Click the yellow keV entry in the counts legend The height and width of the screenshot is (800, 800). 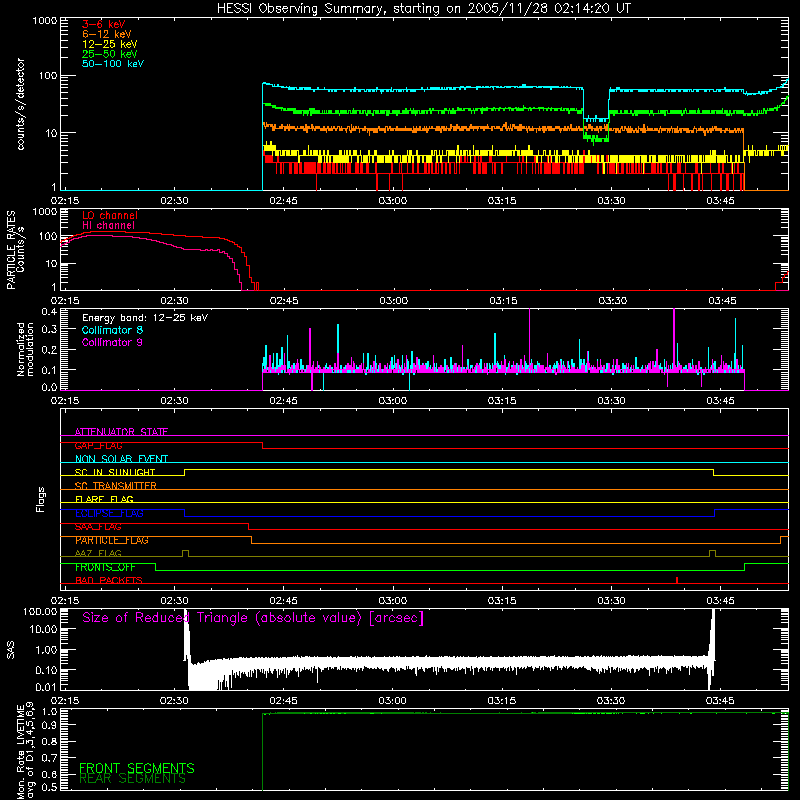110,44
